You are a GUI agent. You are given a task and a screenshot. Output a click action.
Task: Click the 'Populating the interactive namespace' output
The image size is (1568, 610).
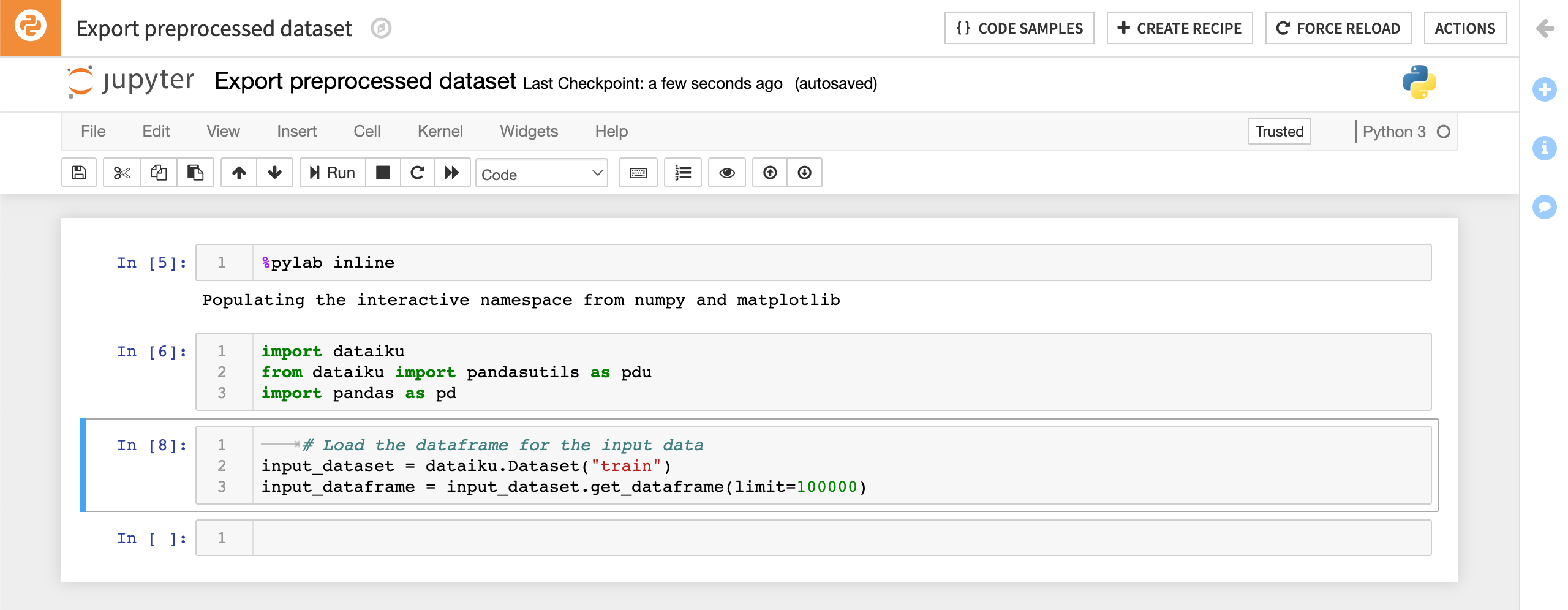tap(521, 300)
